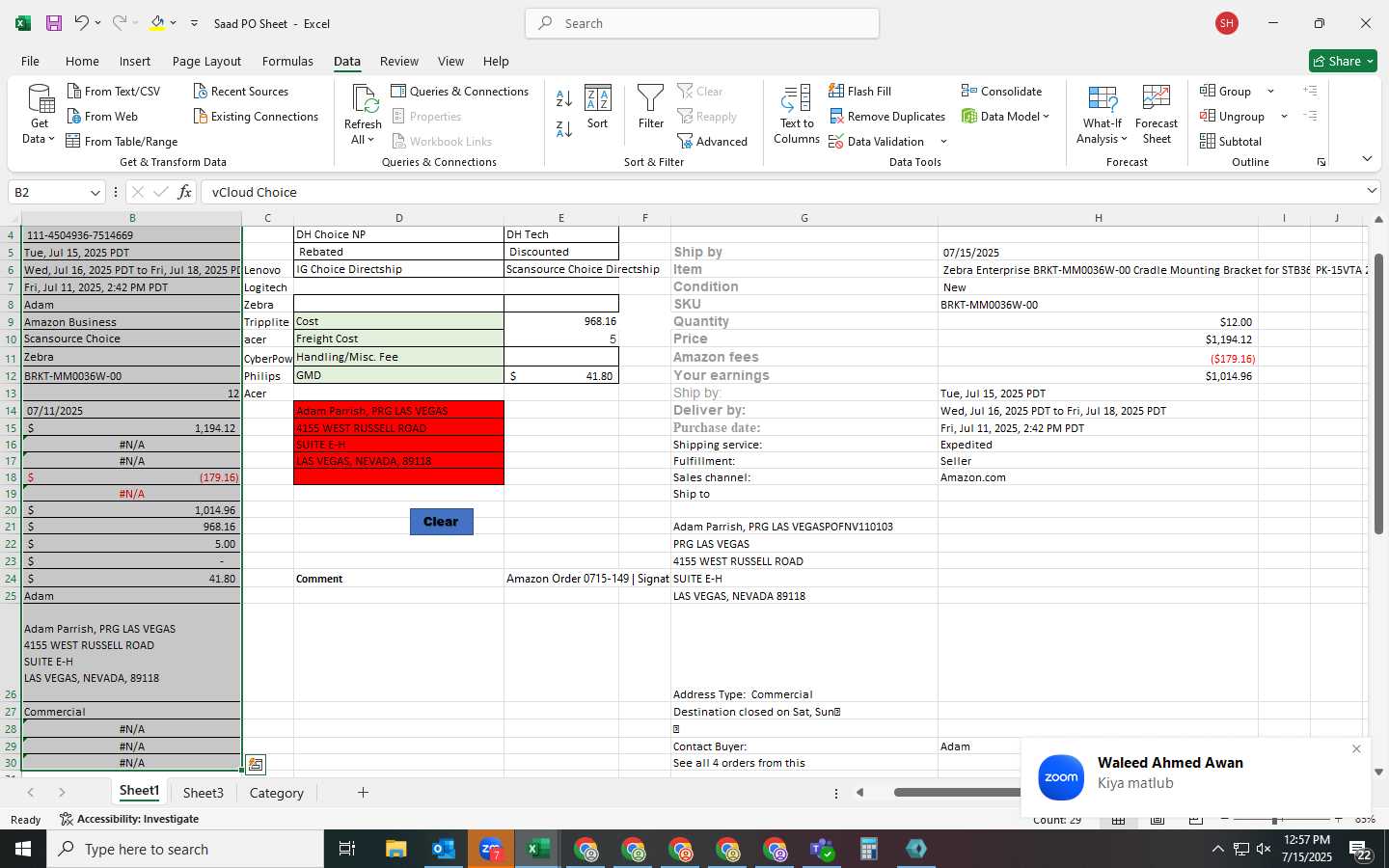Viewport: 1389px width, 868px height.
Task: Select column G header
Action: click(803, 218)
